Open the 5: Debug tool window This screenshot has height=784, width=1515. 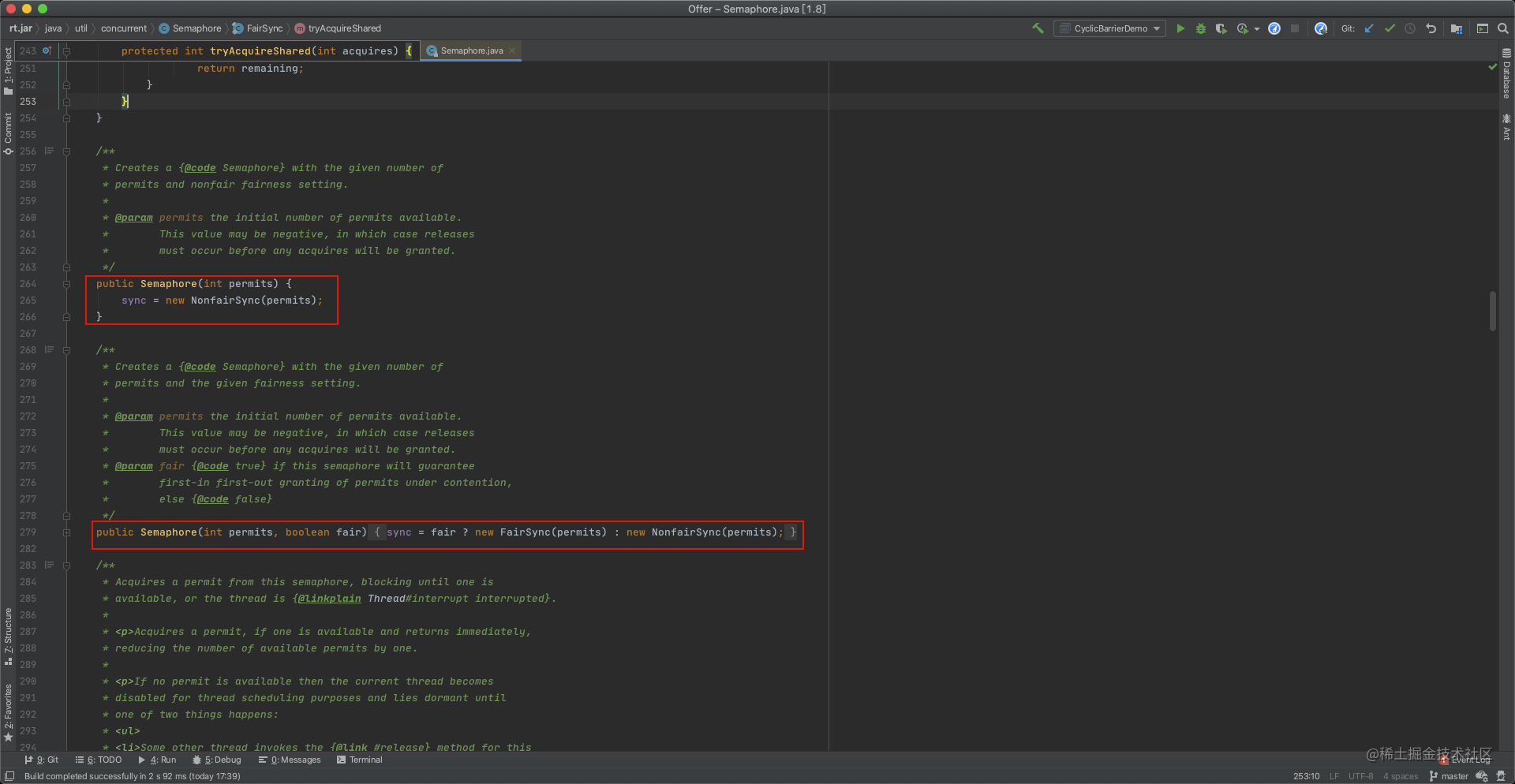click(217, 760)
